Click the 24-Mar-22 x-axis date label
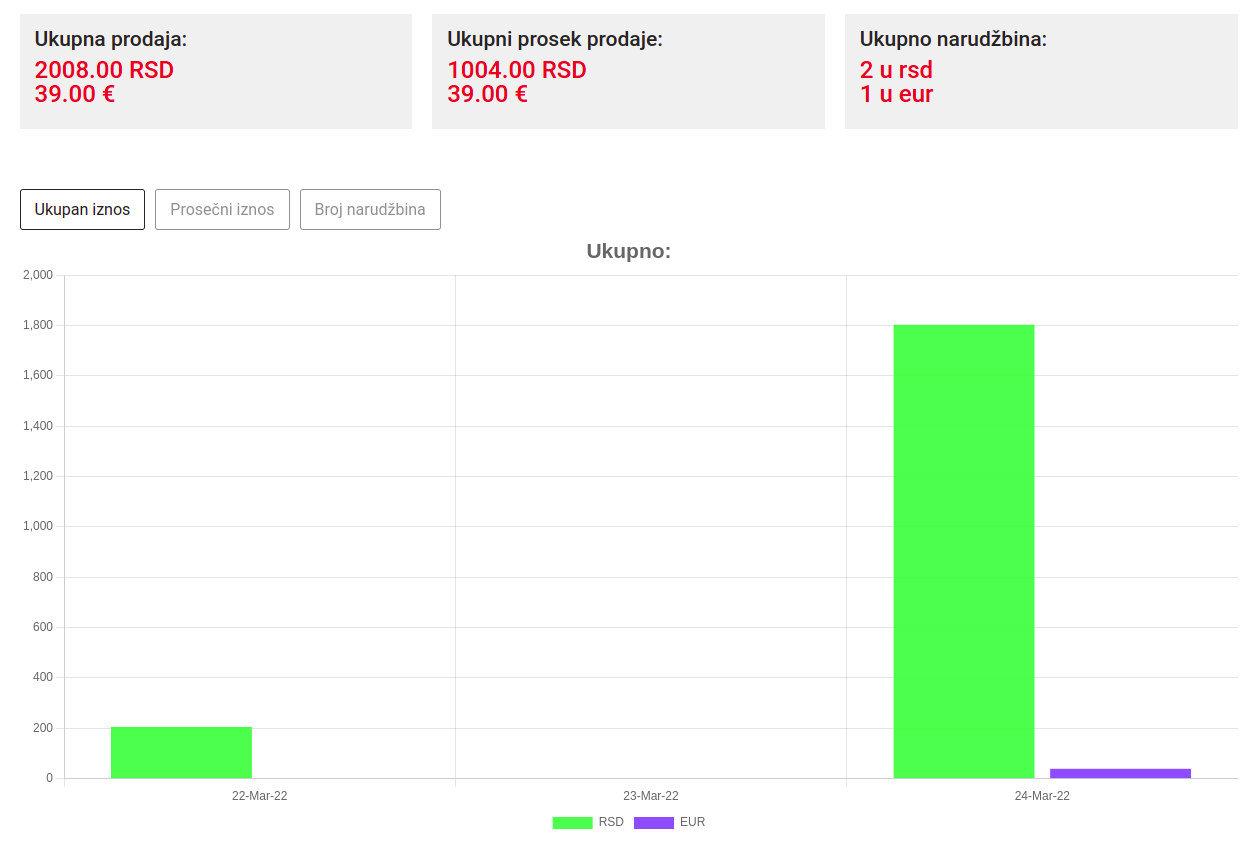1255x842 pixels. pyautogui.click(x=1042, y=796)
